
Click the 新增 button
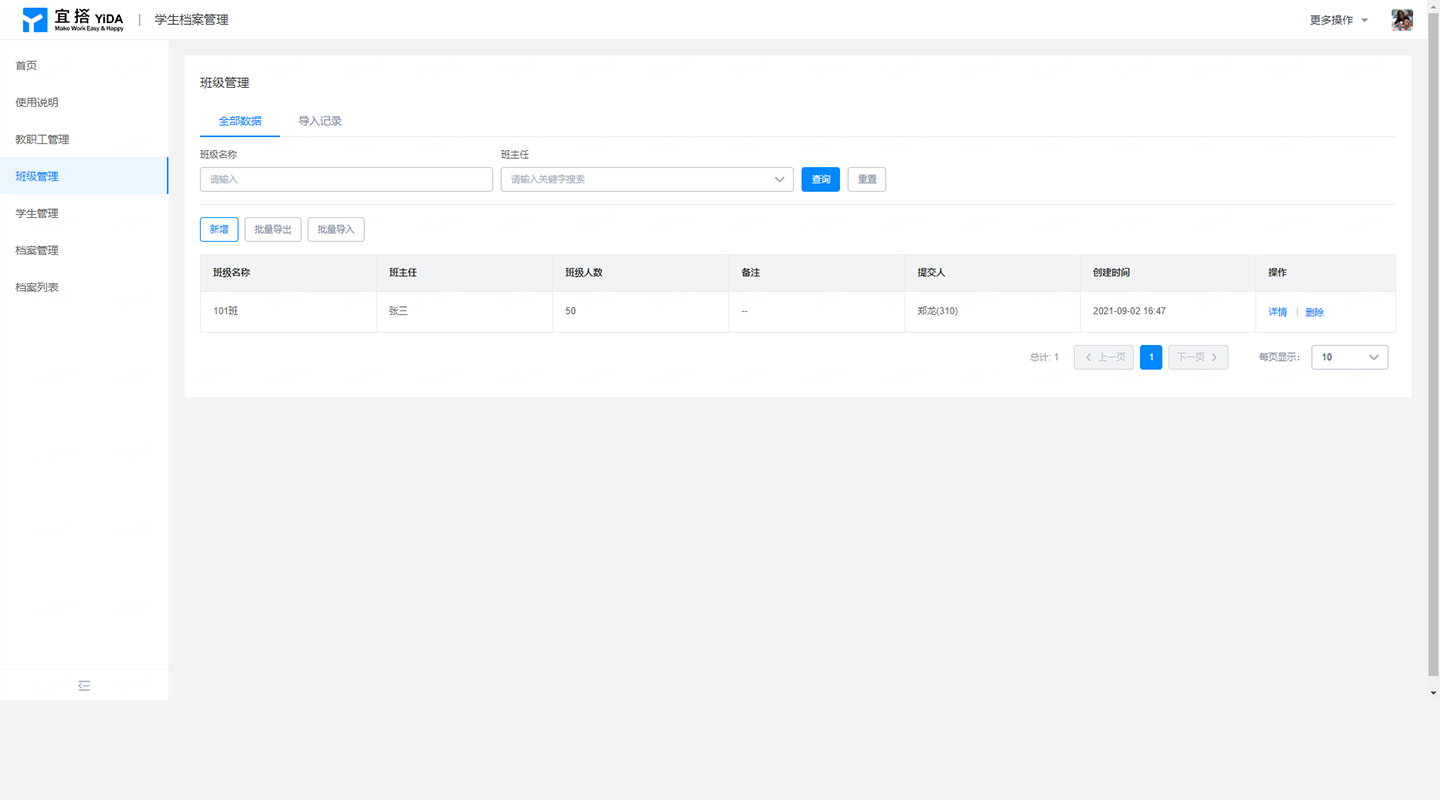click(x=219, y=229)
